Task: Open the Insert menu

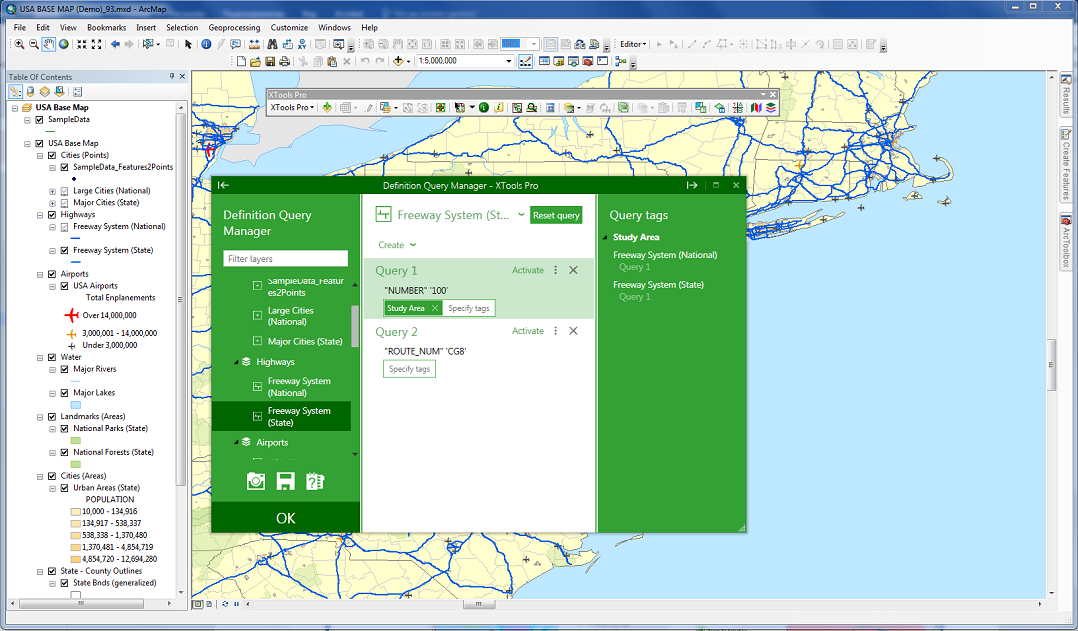Action: (x=146, y=27)
